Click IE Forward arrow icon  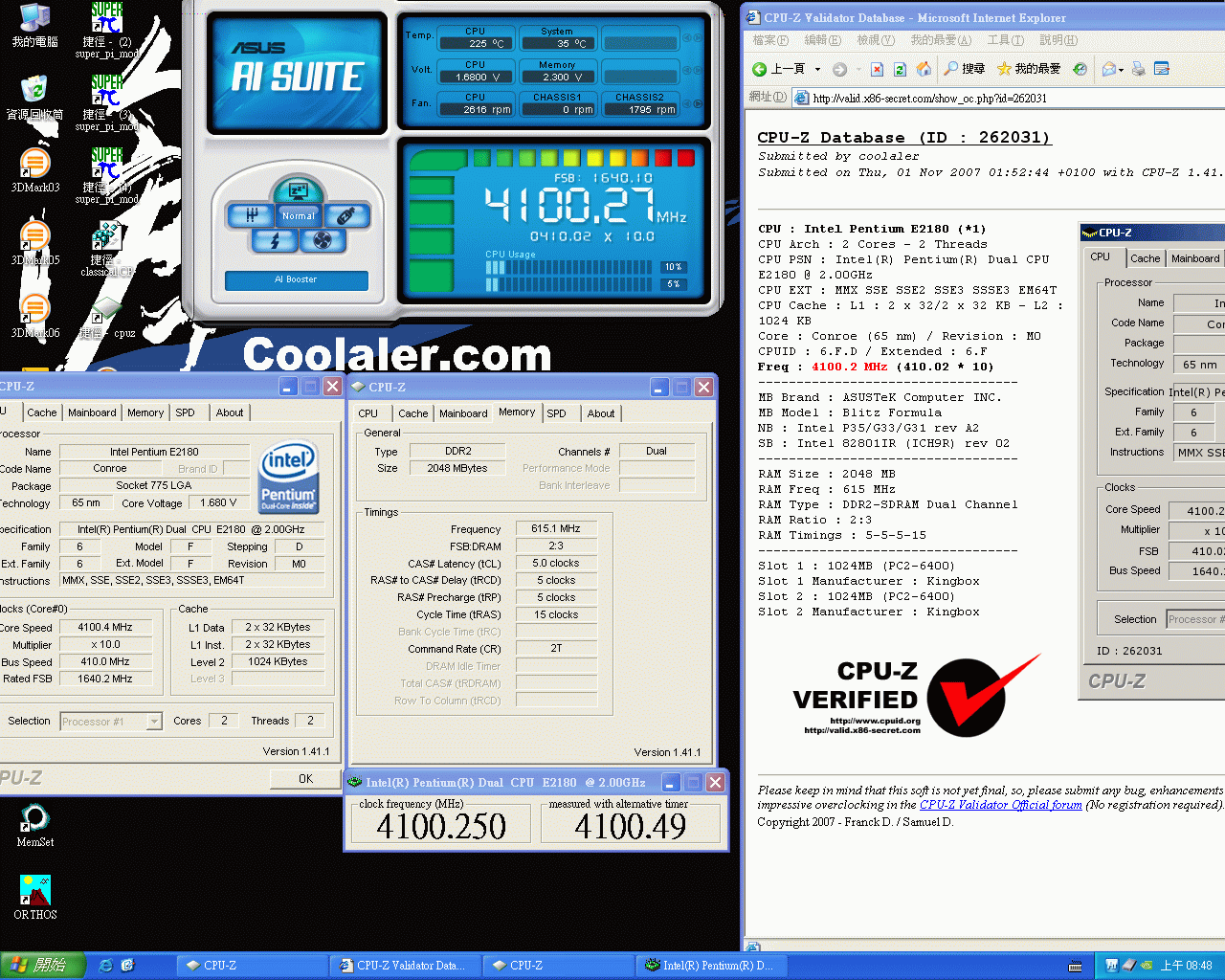[x=839, y=69]
